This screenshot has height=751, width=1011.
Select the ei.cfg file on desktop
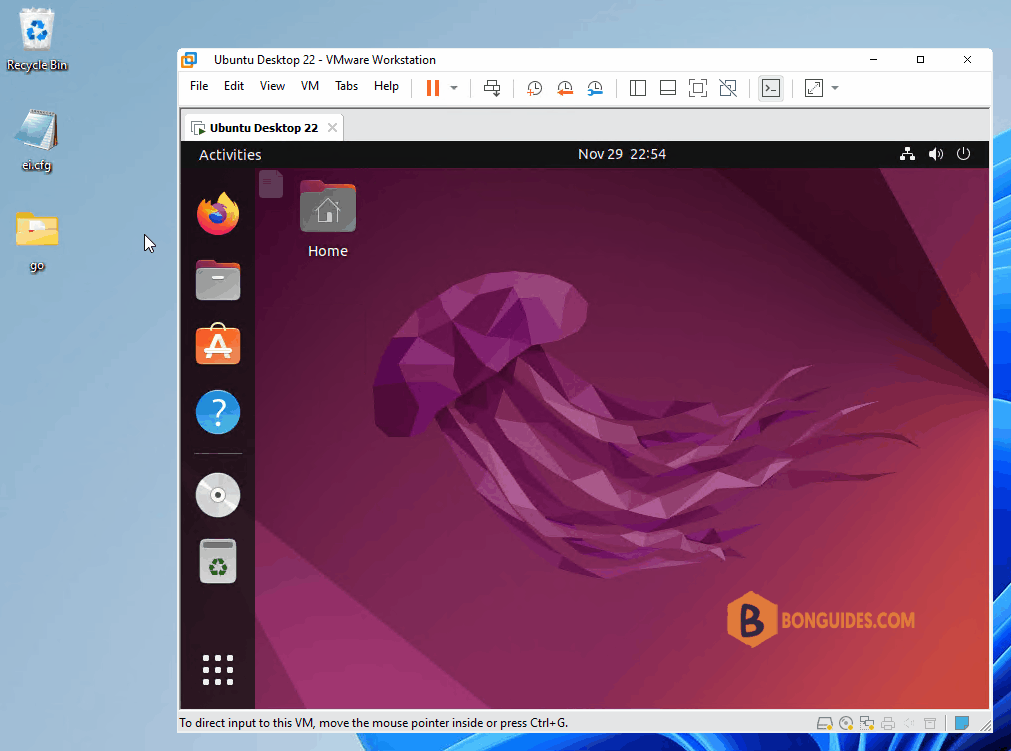(x=37, y=141)
